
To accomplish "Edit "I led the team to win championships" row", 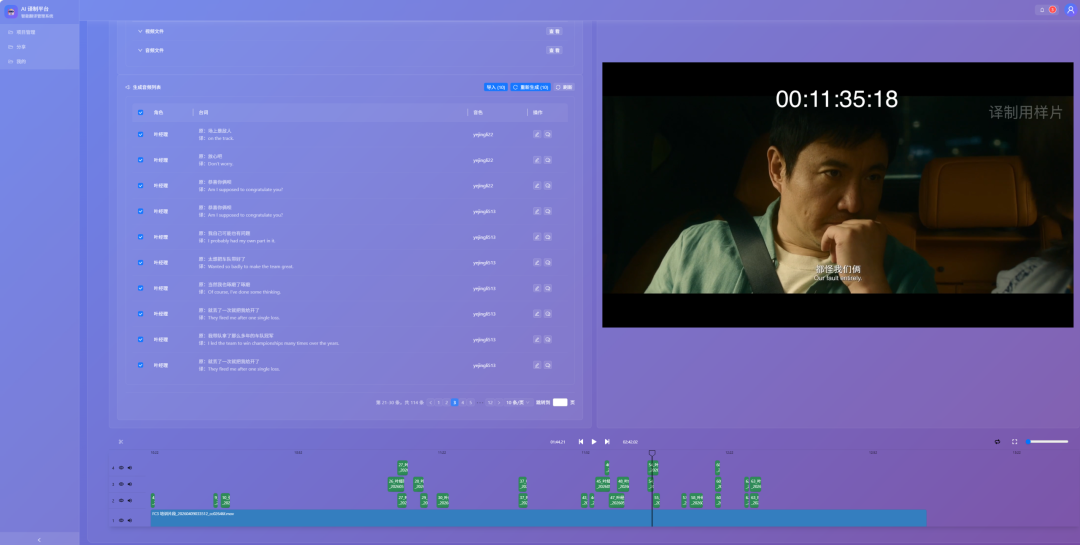I will tap(537, 340).
